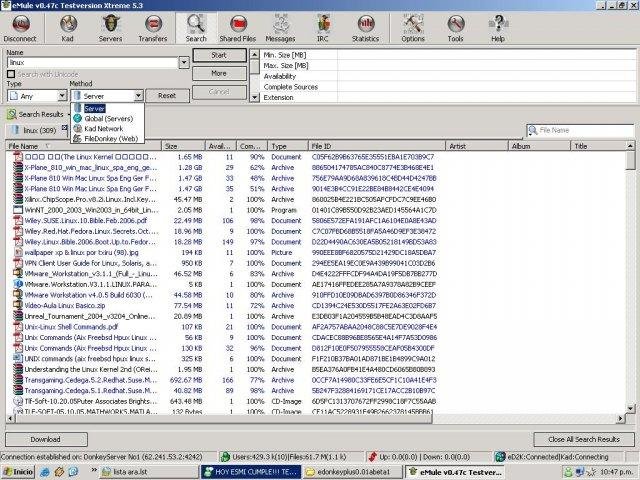Click the CD-image icon of Tlf-Soft-10.20.05Puter Associates

pos(18,401)
